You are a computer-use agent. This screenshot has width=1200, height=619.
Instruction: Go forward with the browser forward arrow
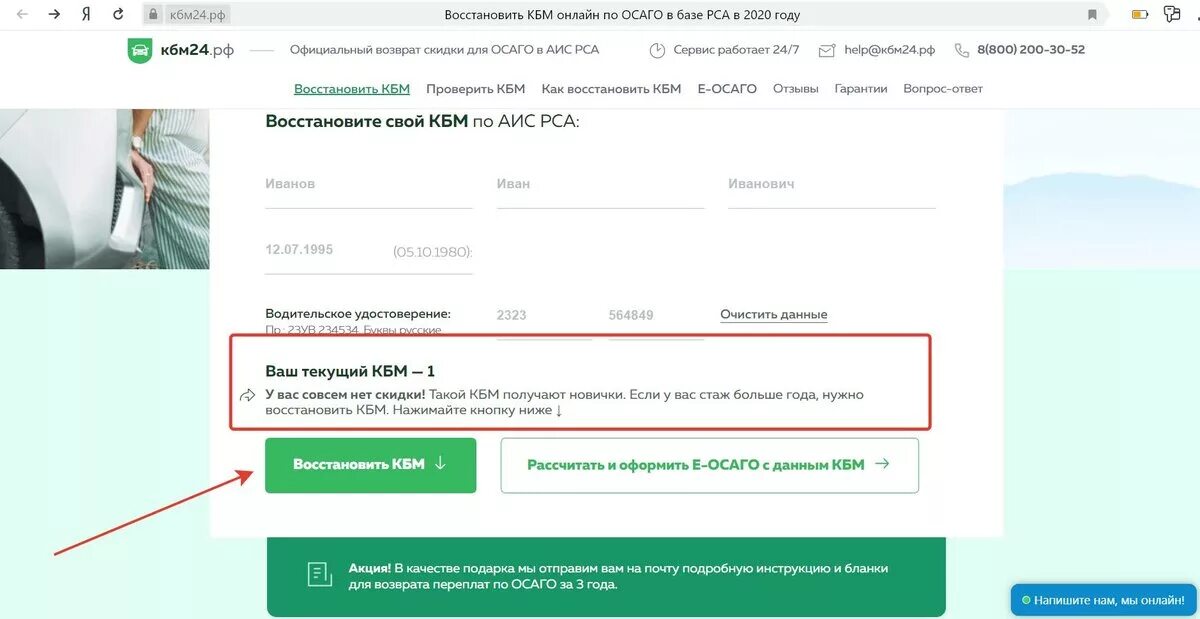[55, 15]
